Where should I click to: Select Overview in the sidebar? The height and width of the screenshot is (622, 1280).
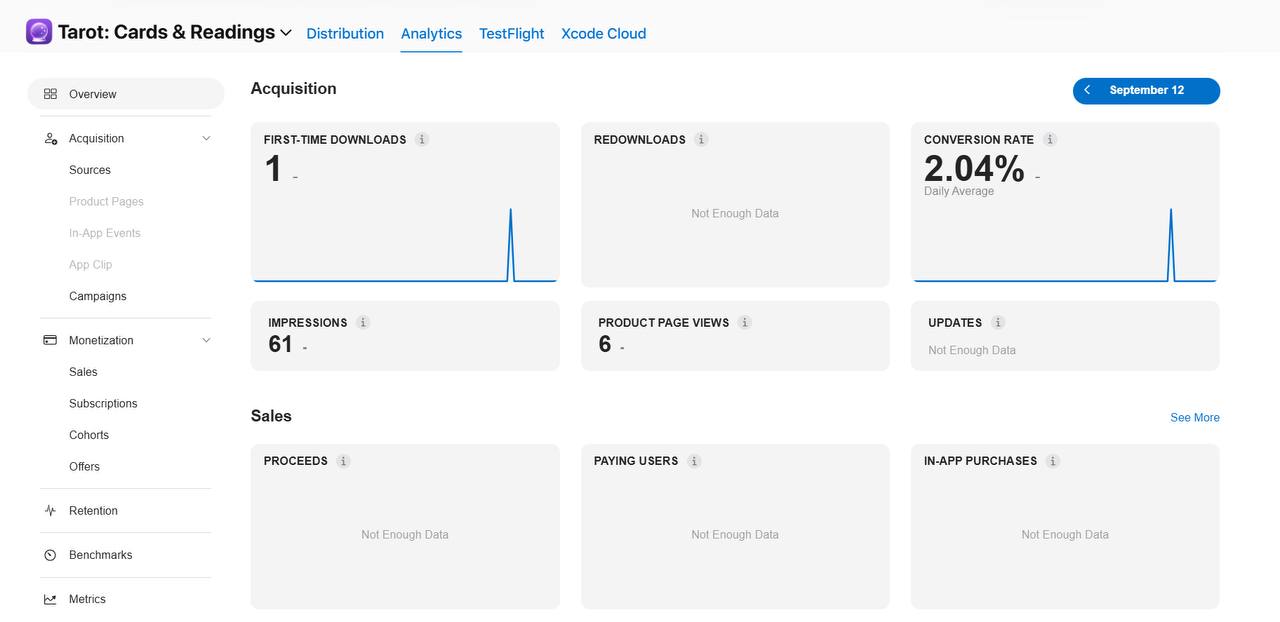(126, 94)
